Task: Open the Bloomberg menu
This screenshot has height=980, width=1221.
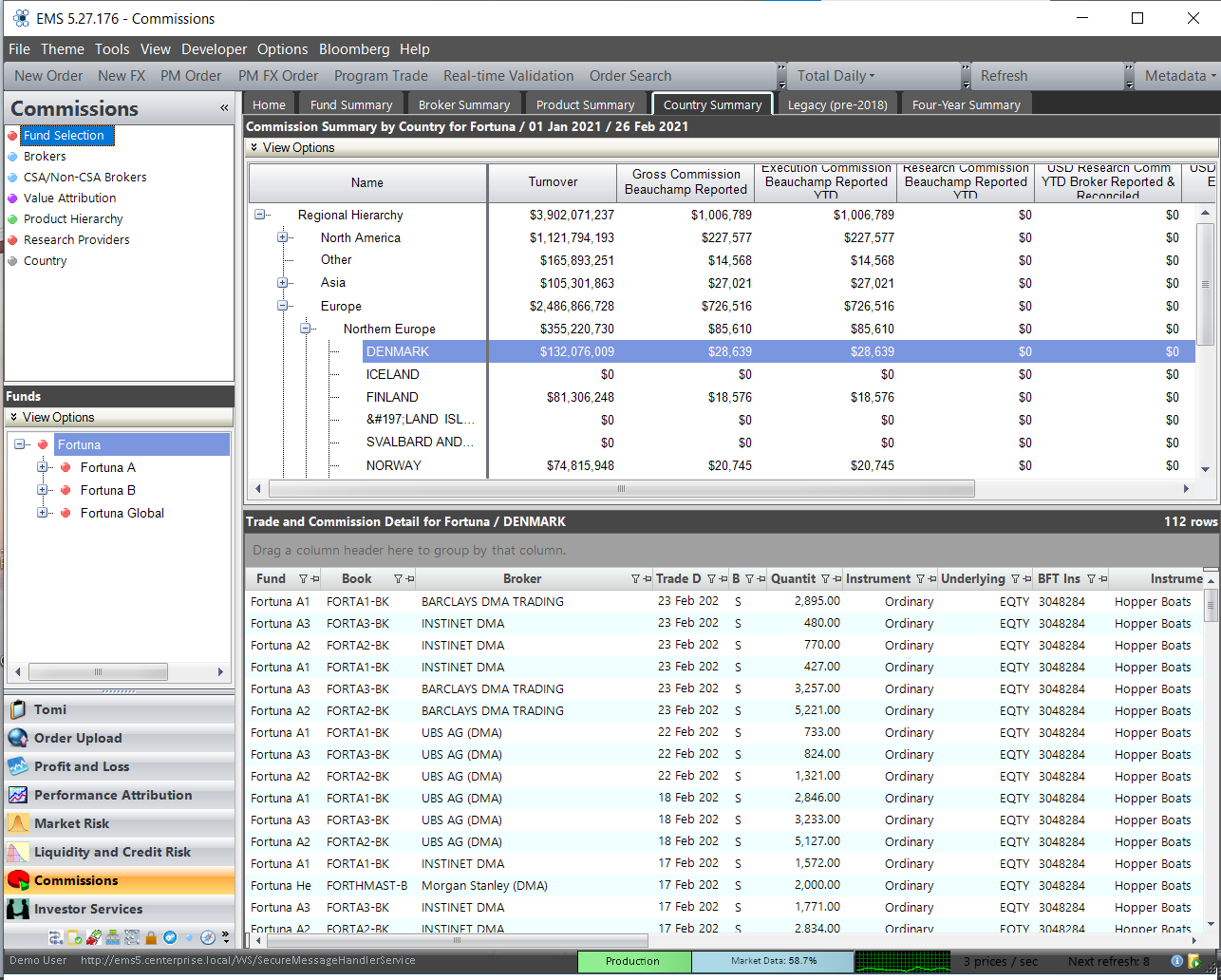Action: coord(353,49)
